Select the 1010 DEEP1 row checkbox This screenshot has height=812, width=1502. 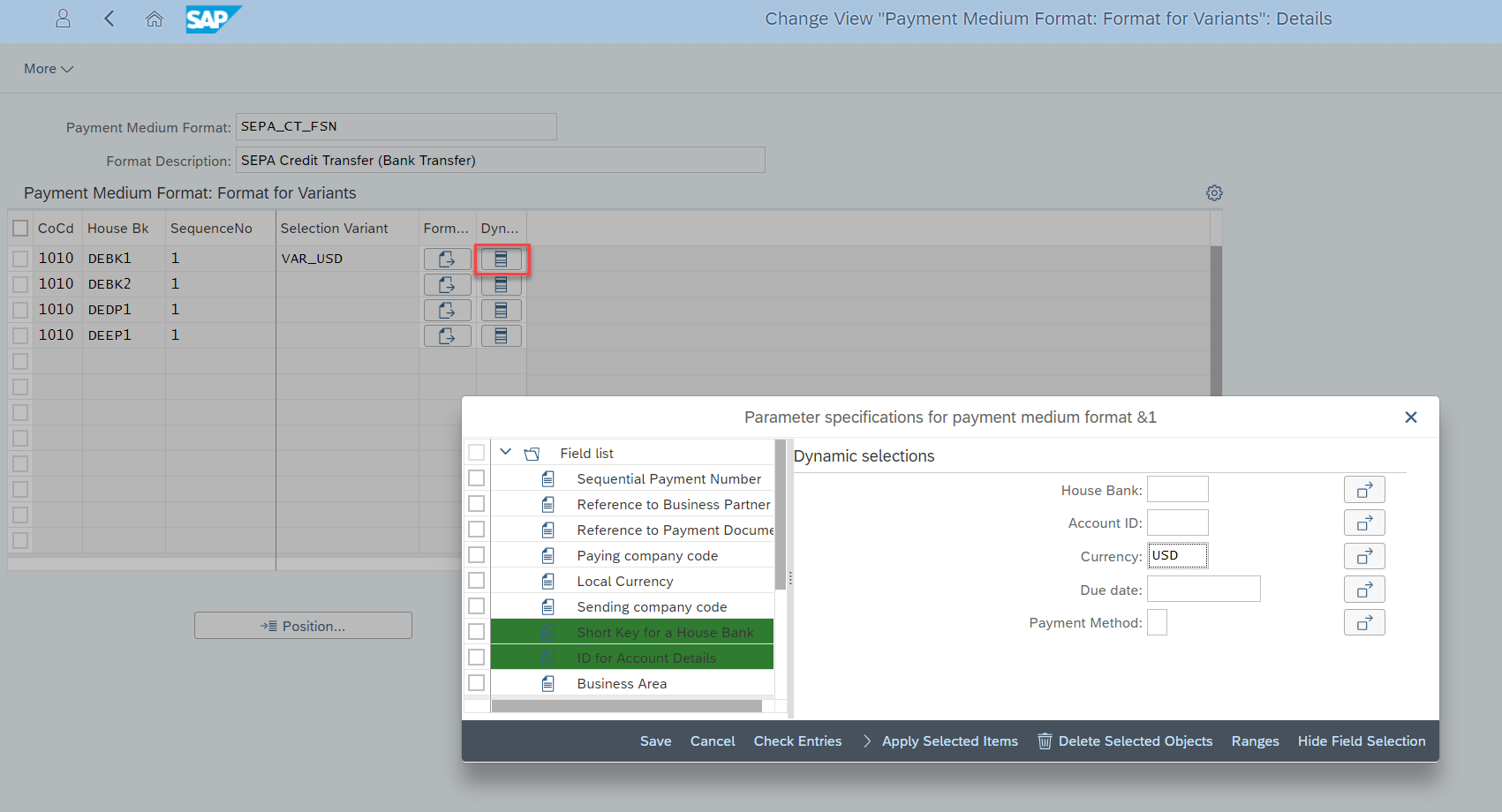click(20, 335)
